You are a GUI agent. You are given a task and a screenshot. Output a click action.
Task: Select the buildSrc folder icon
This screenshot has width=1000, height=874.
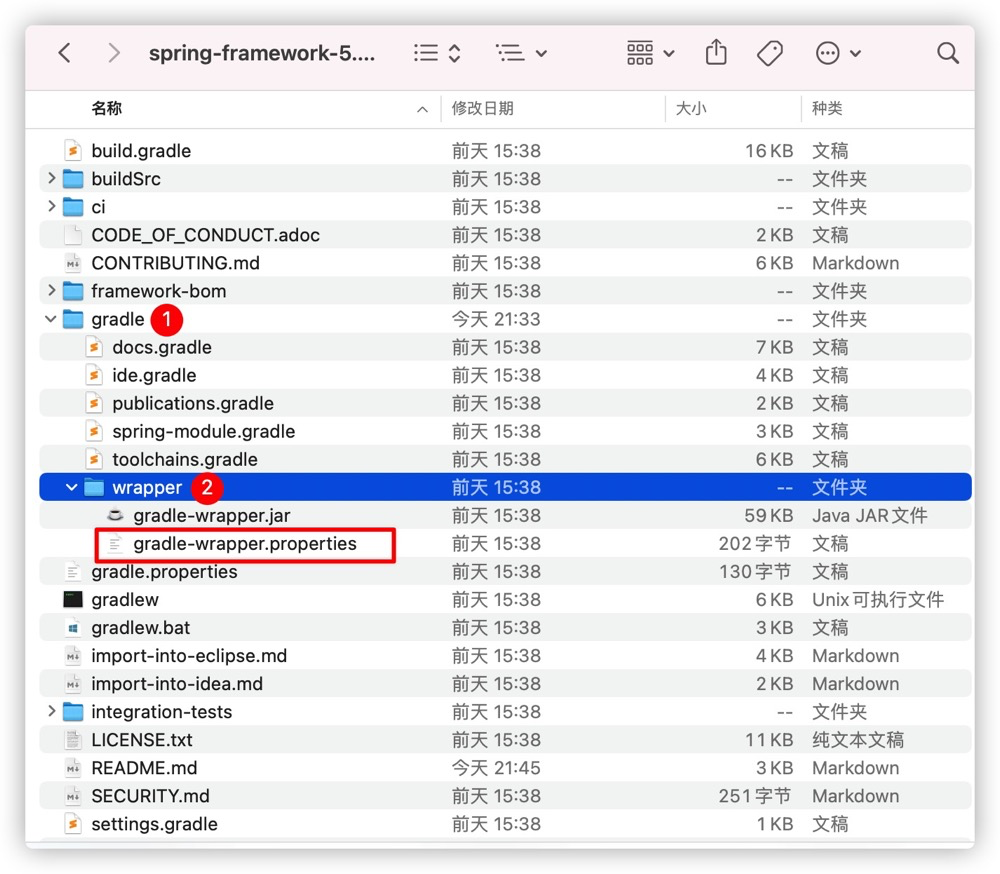[73, 179]
